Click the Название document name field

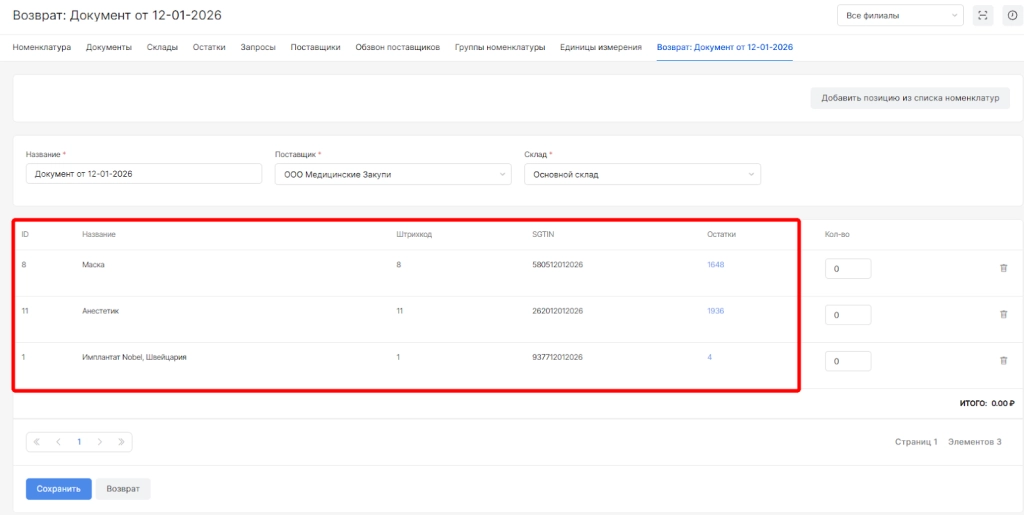click(x=143, y=174)
